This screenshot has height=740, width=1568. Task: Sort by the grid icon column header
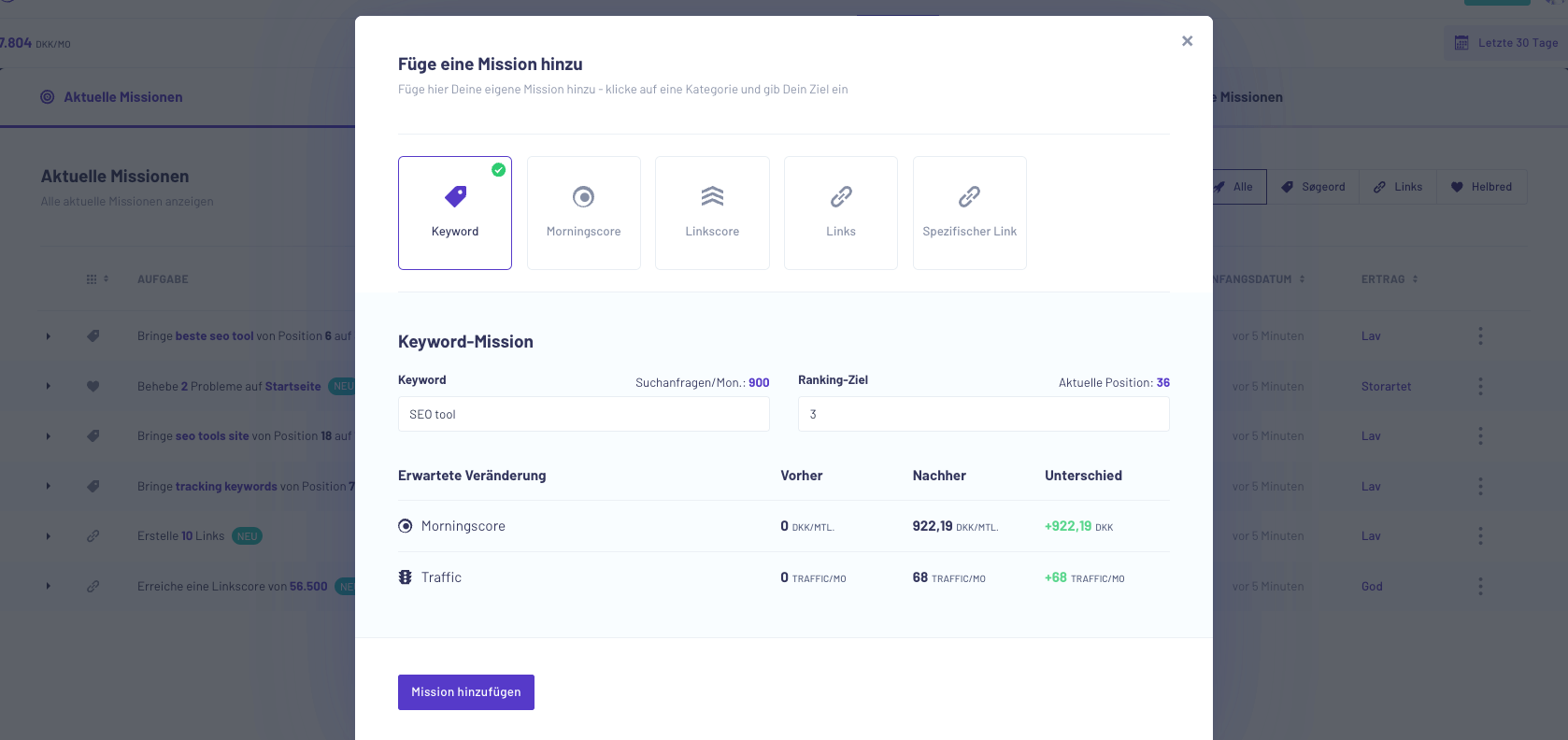point(97,279)
